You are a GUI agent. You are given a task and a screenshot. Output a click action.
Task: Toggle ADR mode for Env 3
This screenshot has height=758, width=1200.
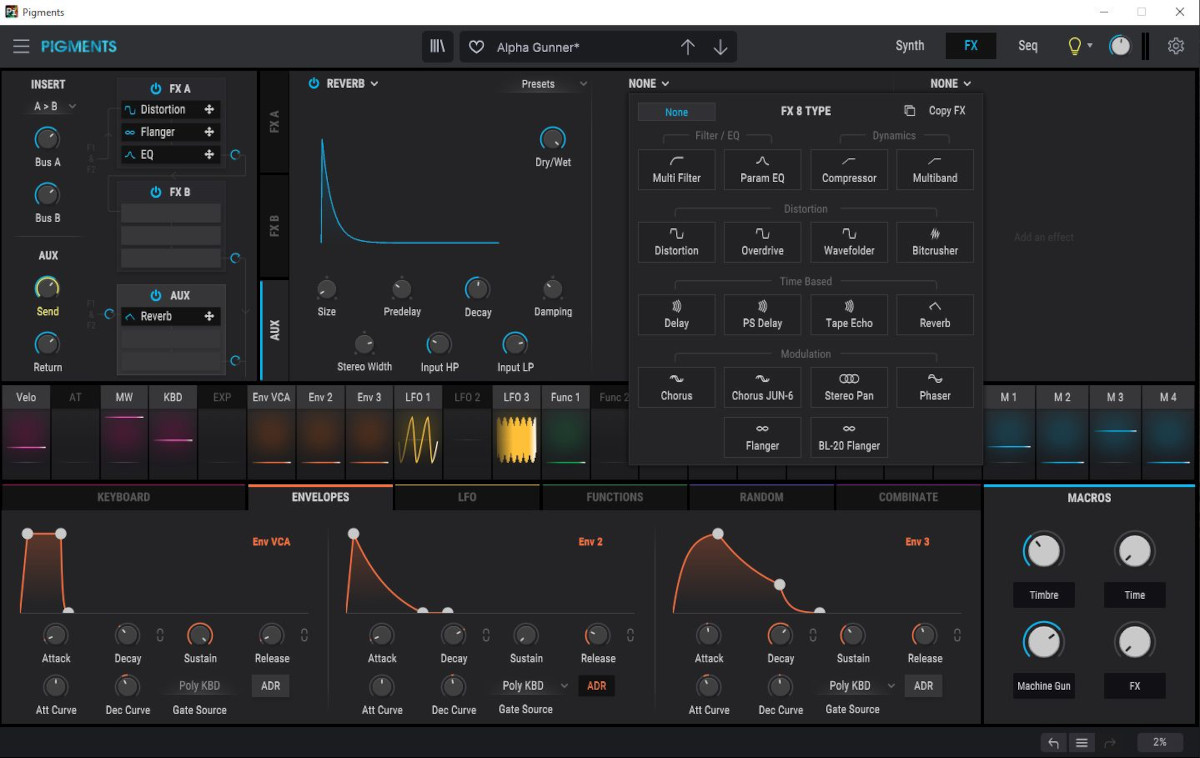[x=923, y=686]
